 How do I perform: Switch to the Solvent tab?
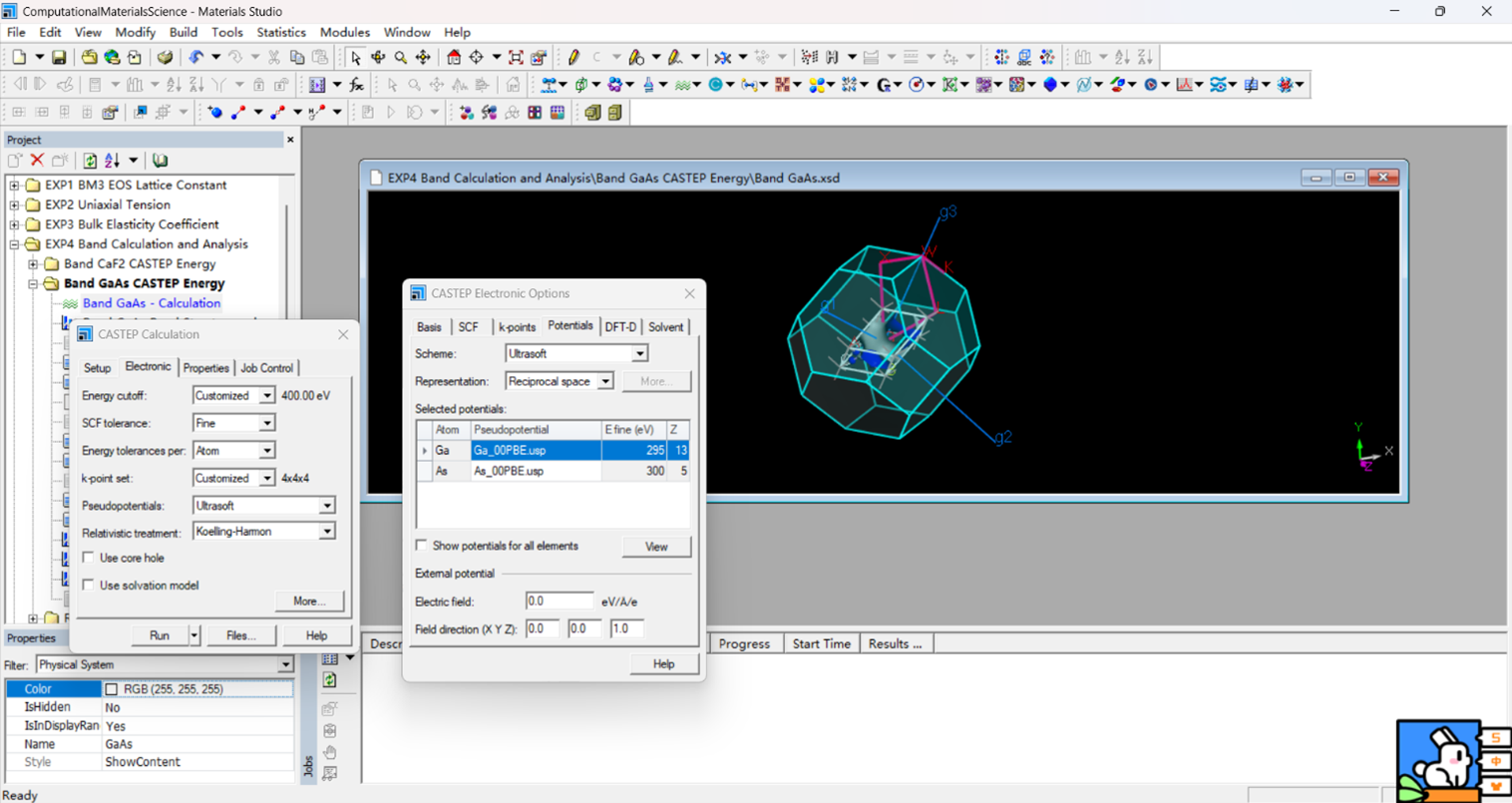(x=665, y=327)
